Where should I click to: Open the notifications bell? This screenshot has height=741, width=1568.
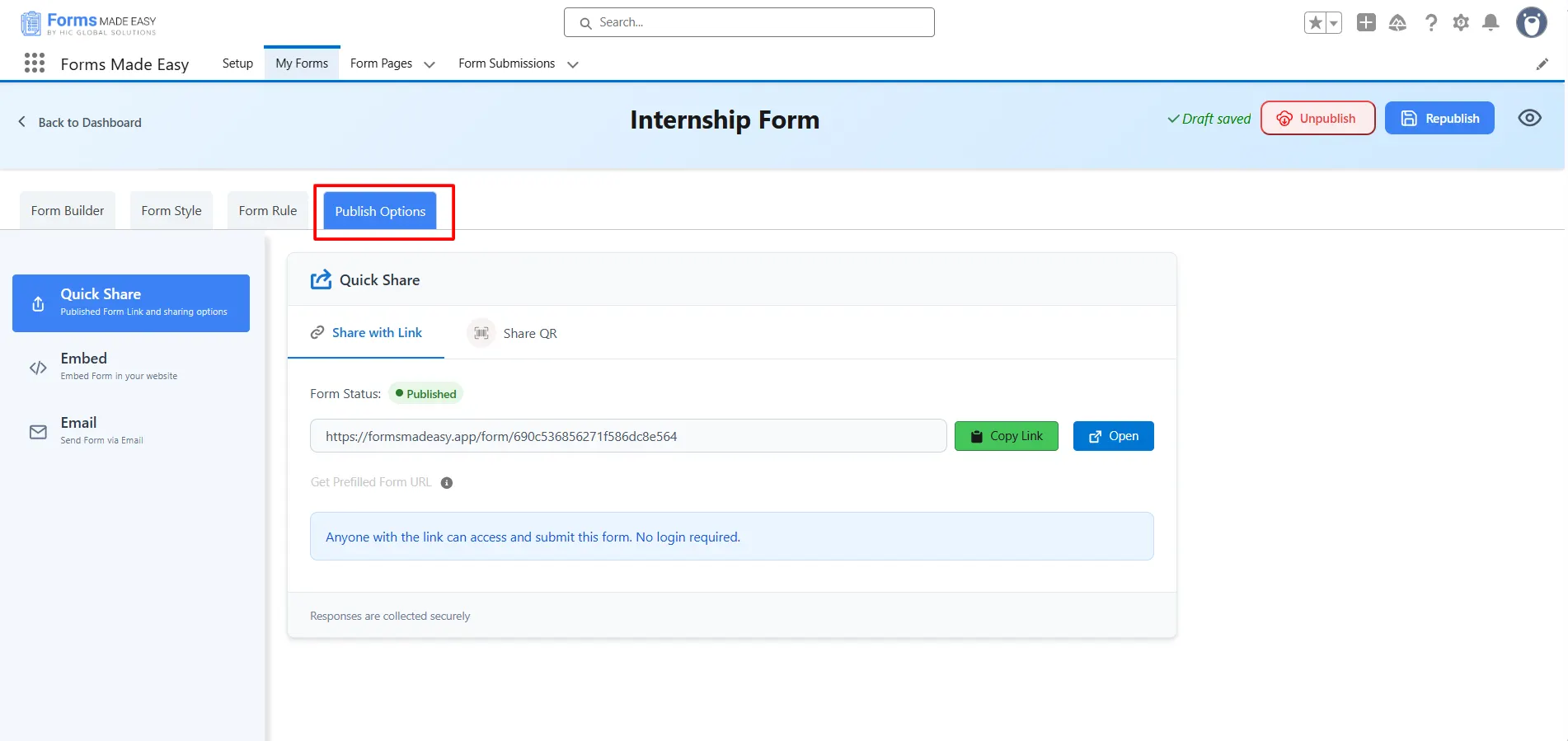point(1491,23)
